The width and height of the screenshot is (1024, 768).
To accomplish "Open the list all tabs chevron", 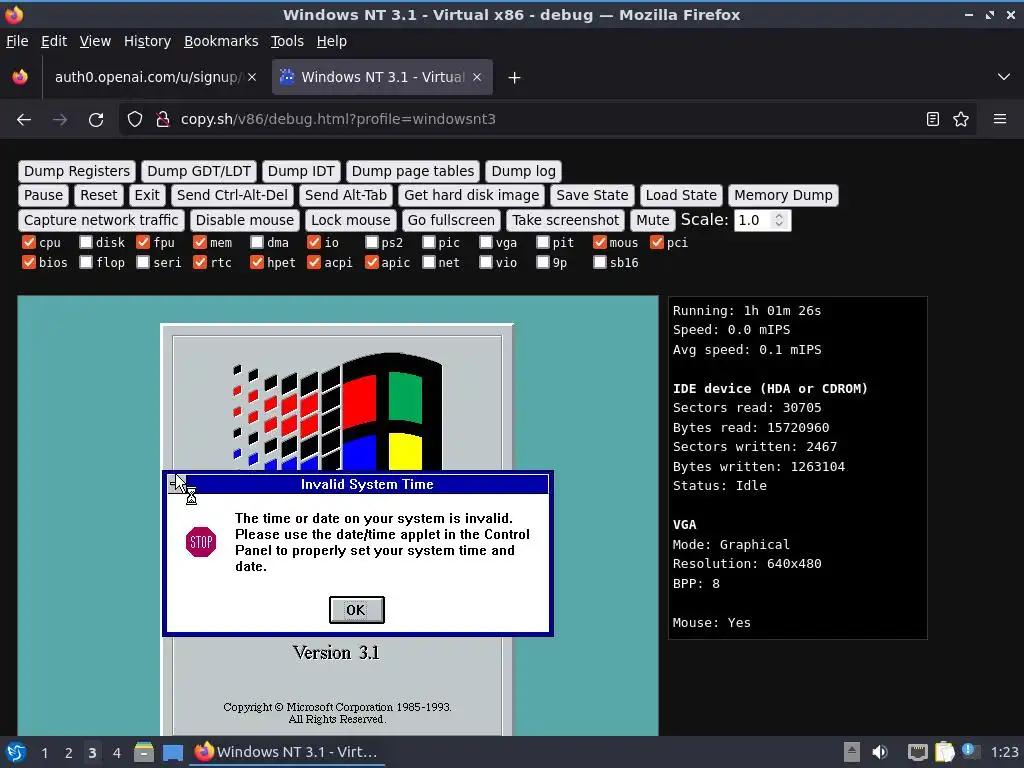I will [1004, 77].
